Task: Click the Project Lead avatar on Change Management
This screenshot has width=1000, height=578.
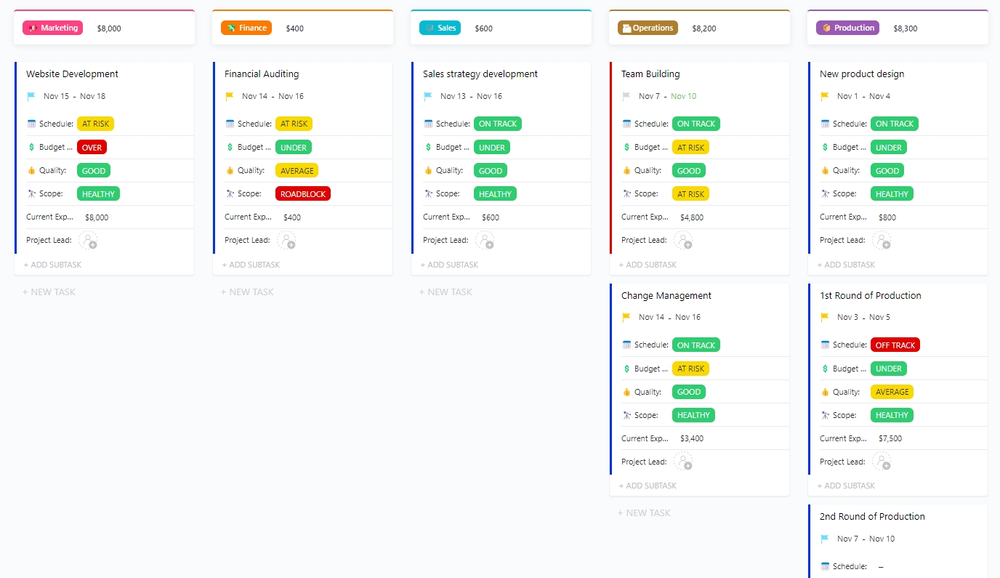Action: [x=683, y=461]
